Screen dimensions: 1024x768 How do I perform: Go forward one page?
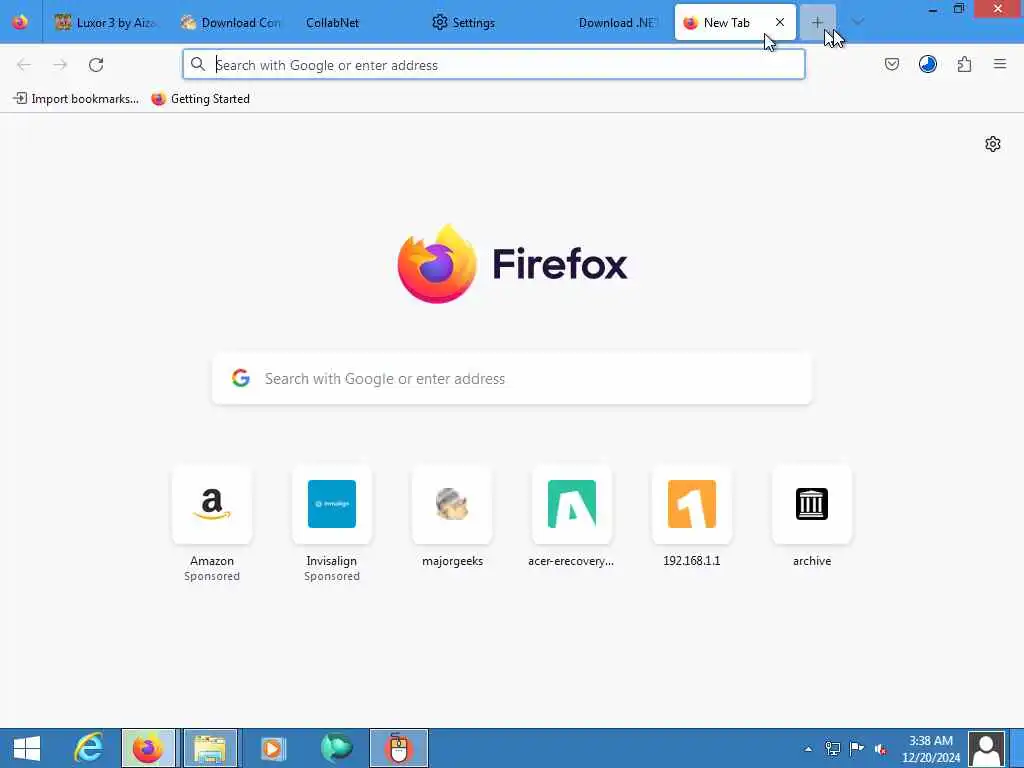[60, 65]
